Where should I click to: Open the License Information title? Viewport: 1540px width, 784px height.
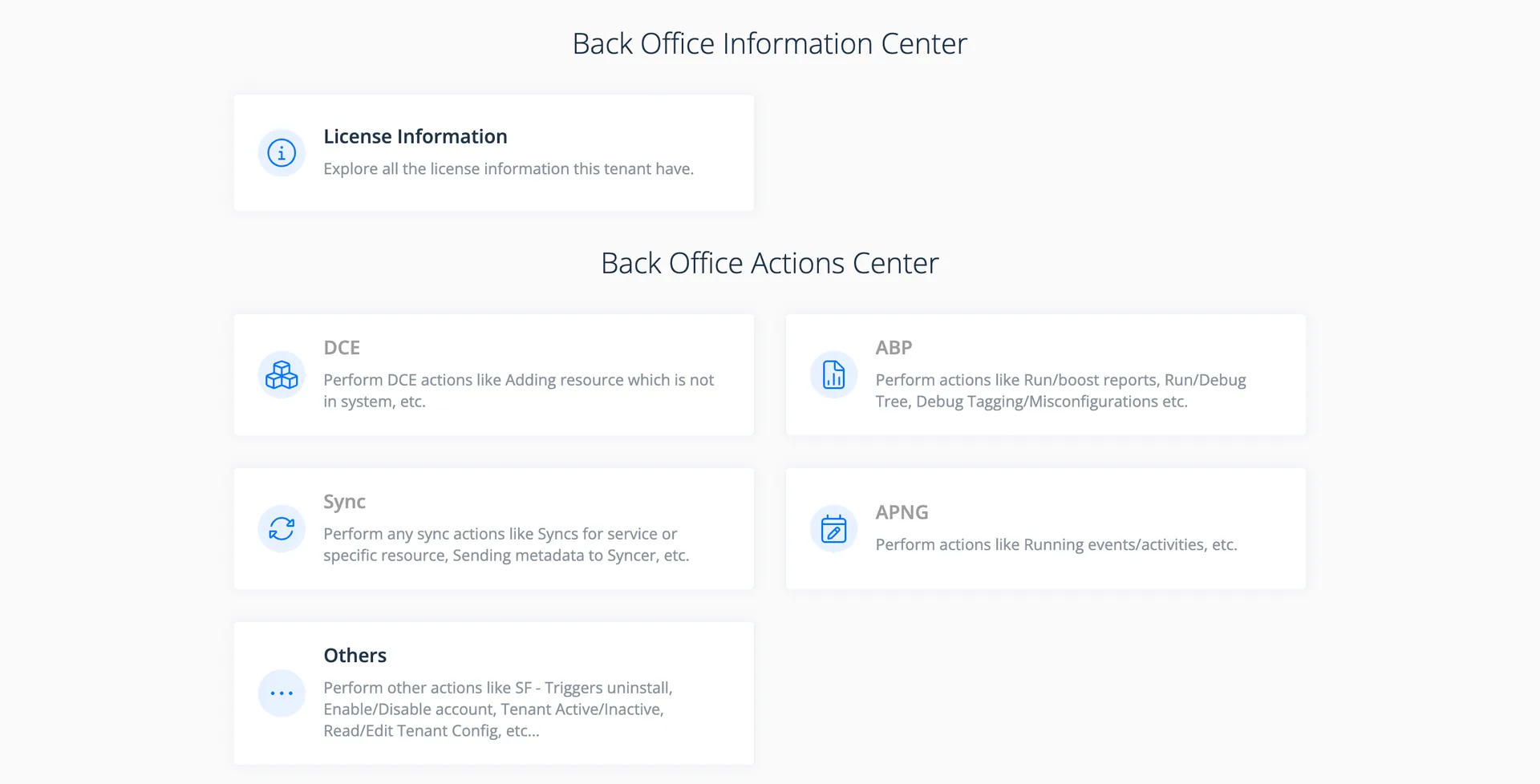tap(415, 136)
